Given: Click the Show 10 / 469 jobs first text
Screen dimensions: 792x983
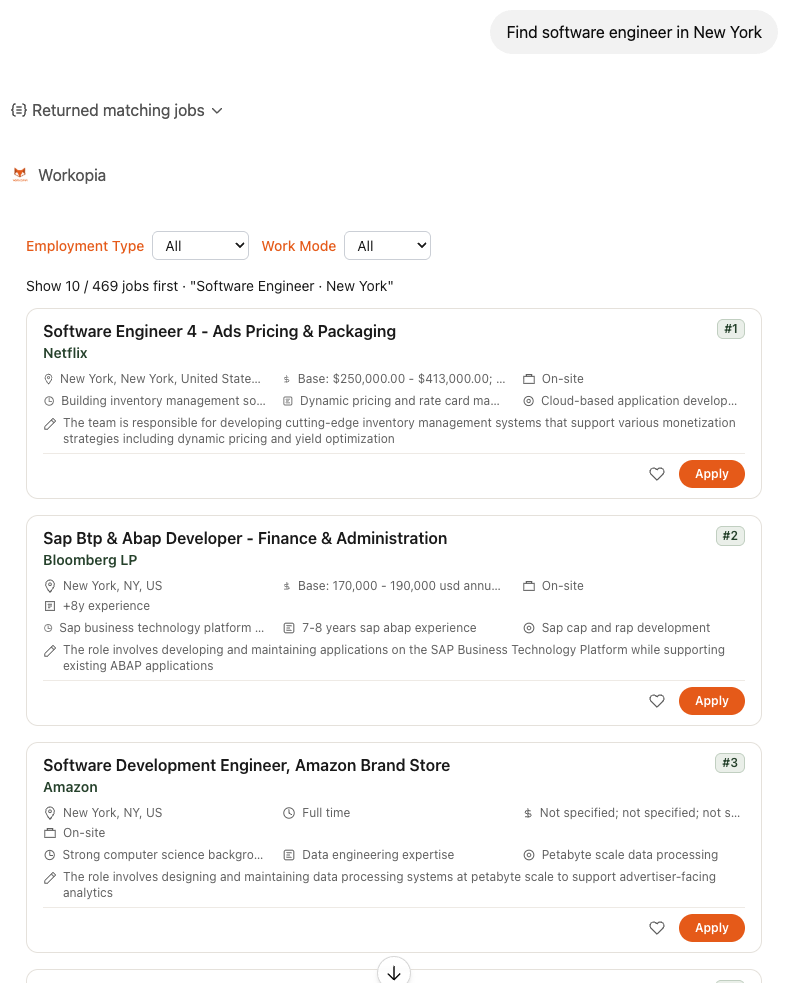Looking at the screenshot, I should pyautogui.click(x=209, y=286).
